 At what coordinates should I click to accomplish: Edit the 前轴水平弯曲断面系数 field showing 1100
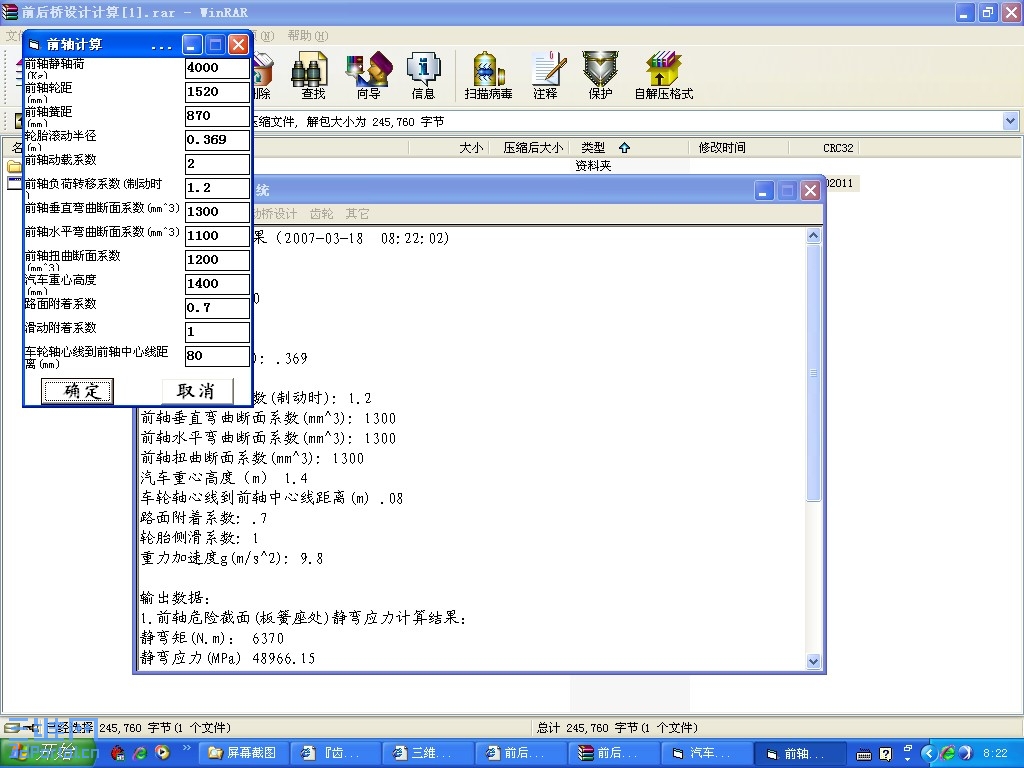click(217, 236)
